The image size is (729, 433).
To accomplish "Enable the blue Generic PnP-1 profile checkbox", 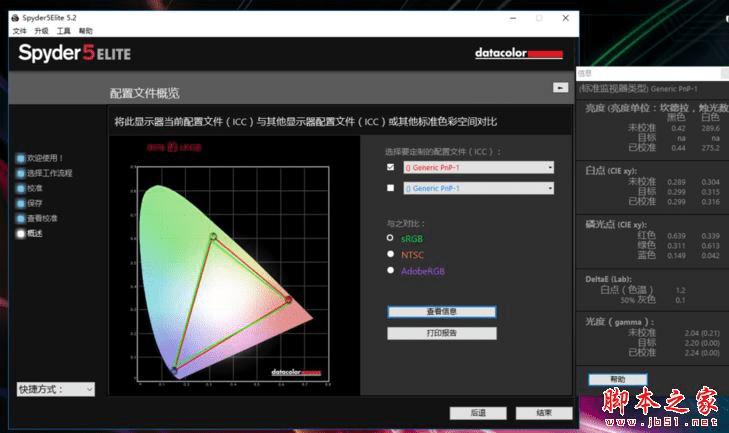I will coord(391,188).
